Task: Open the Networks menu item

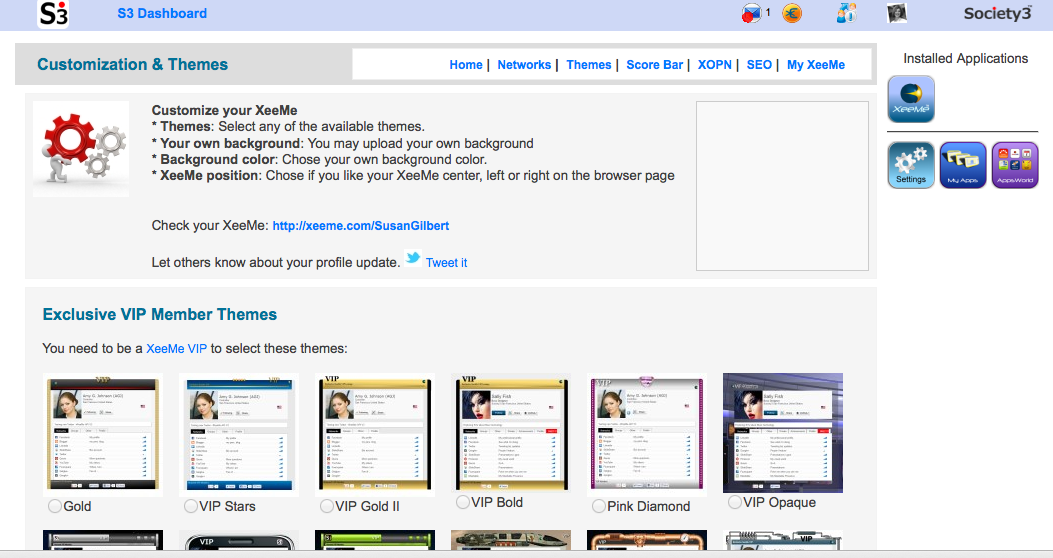Action: pyautogui.click(x=524, y=65)
